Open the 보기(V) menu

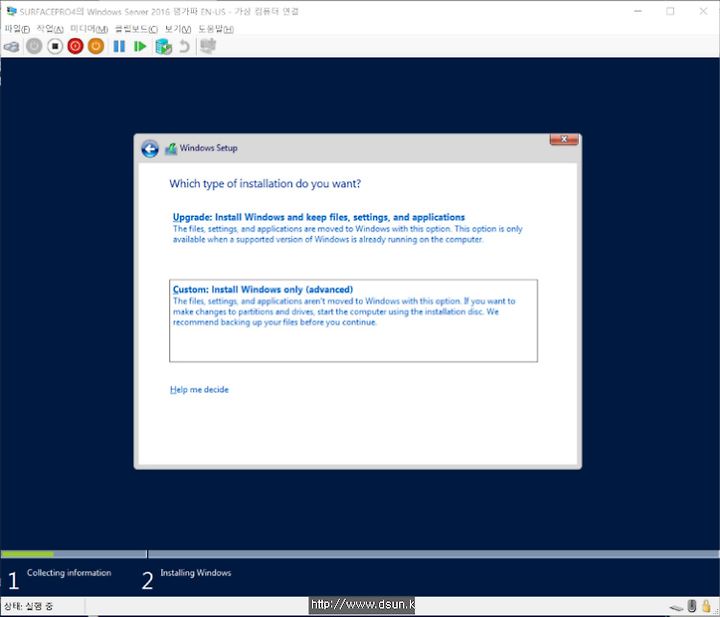[x=178, y=29]
